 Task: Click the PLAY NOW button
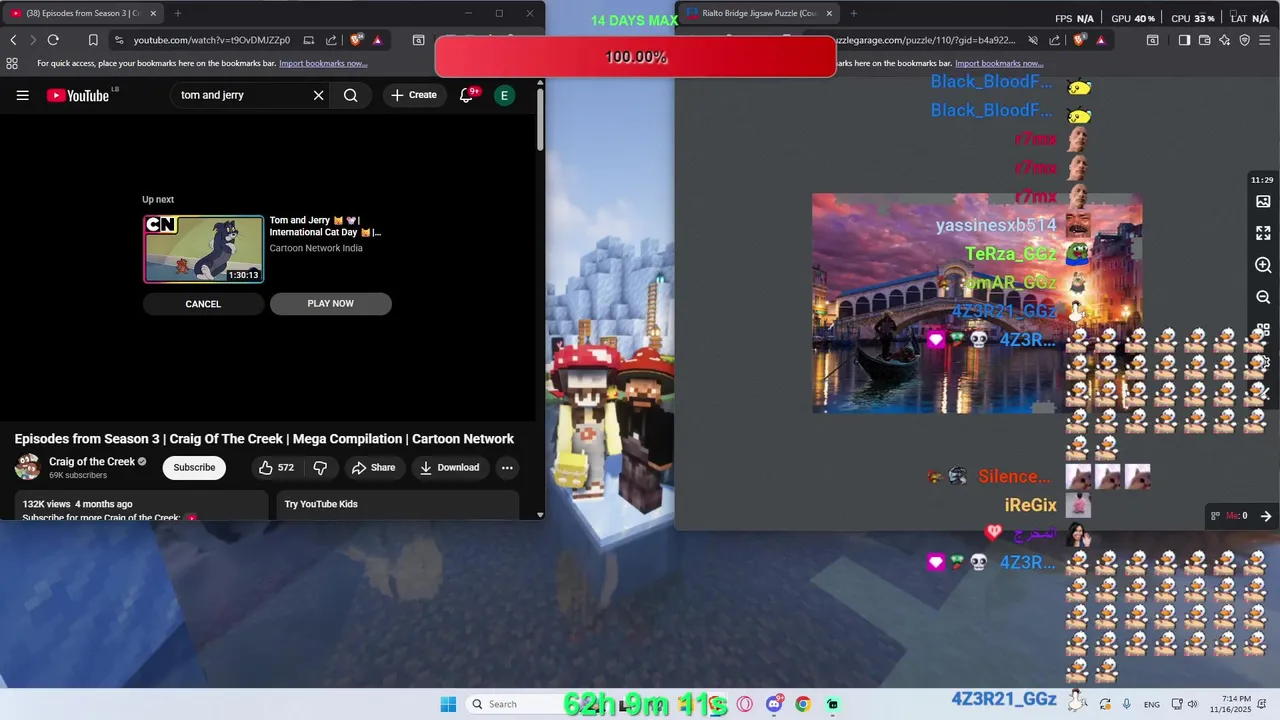point(330,304)
